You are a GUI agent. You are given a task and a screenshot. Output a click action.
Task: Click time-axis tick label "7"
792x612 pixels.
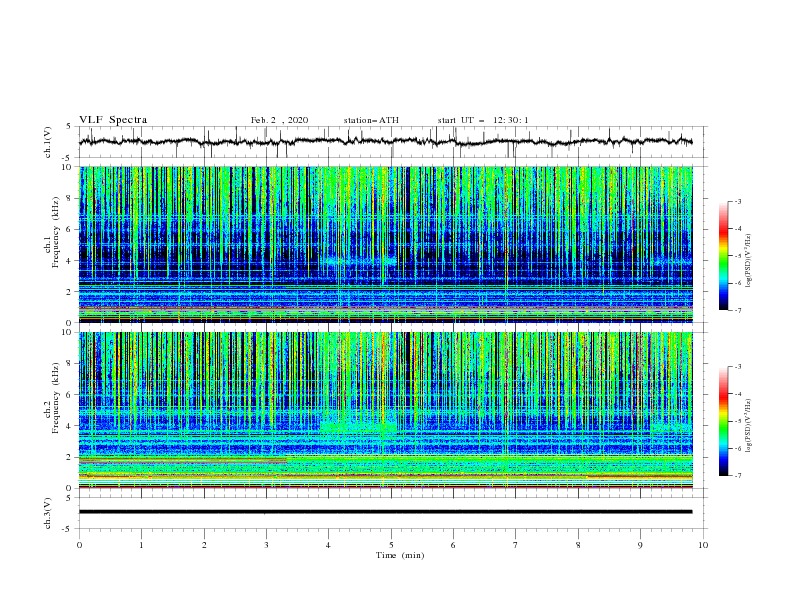click(516, 545)
